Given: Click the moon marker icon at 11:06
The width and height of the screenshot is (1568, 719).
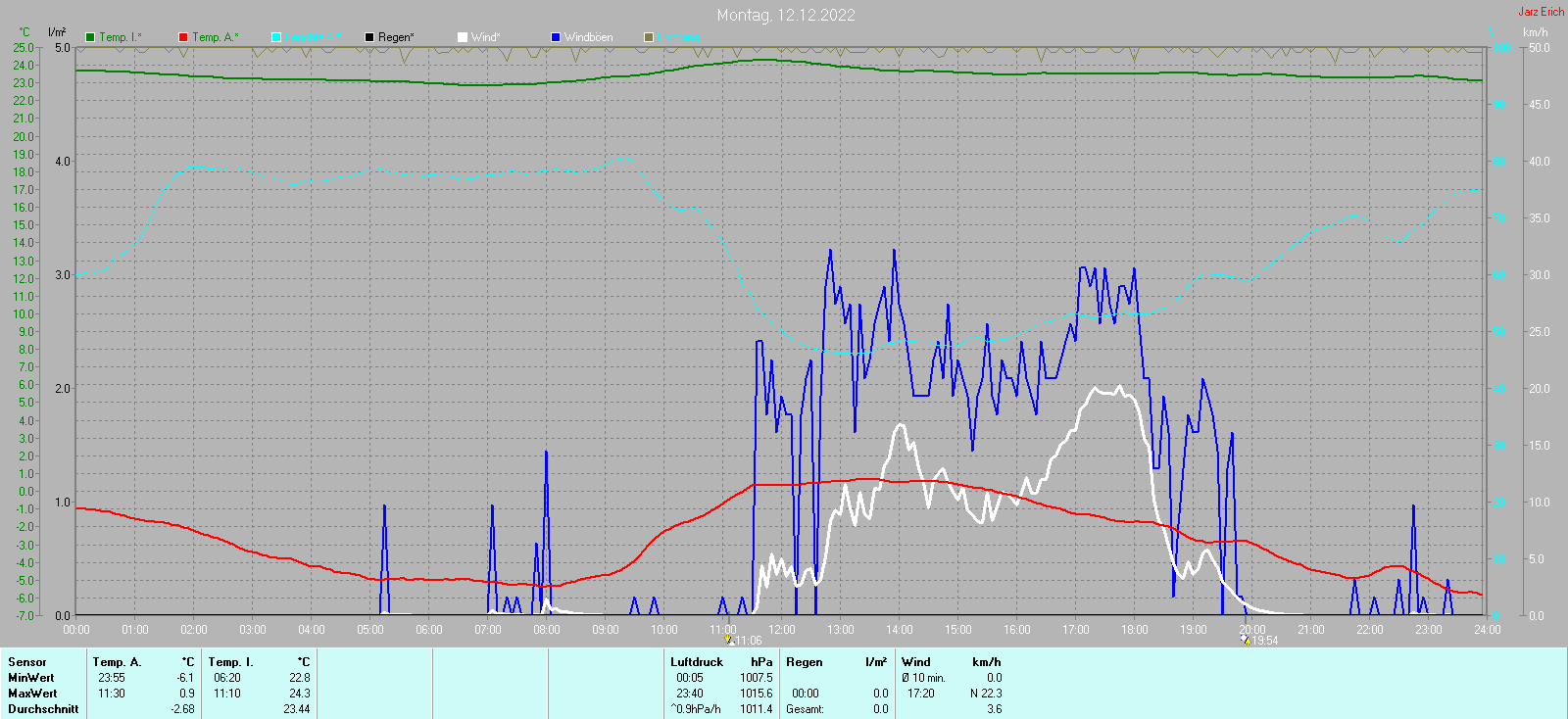Looking at the screenshot, I should [x=728, y=640].
